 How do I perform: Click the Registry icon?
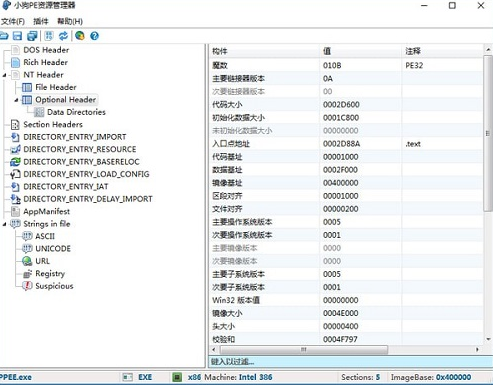[27, 274]
